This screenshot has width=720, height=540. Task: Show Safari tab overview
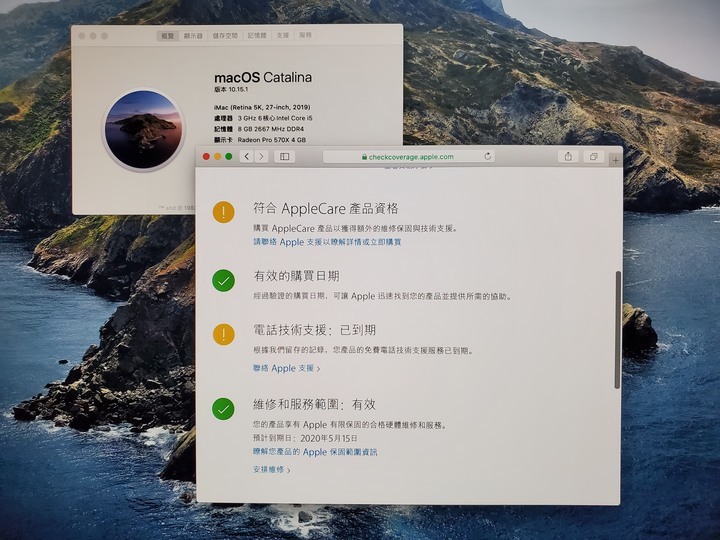pyautogui.click(x=593, y=157)
